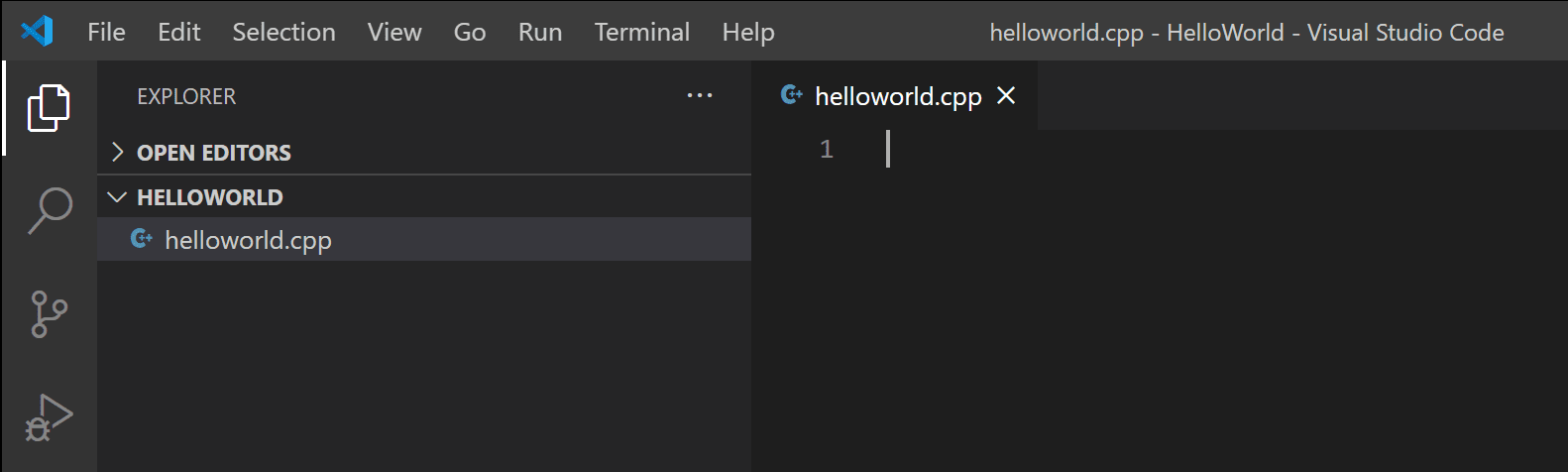
Task: Open Explorer's more actions ellipsis menu
Action: [699, 96]
